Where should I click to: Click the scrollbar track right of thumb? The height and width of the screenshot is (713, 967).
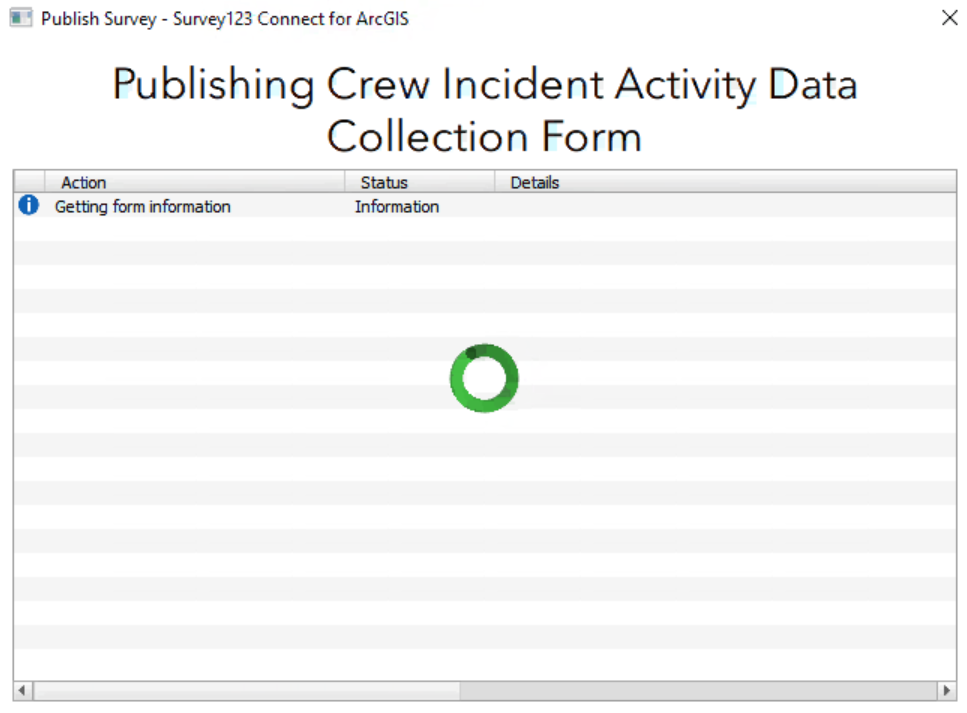point(698,691)
